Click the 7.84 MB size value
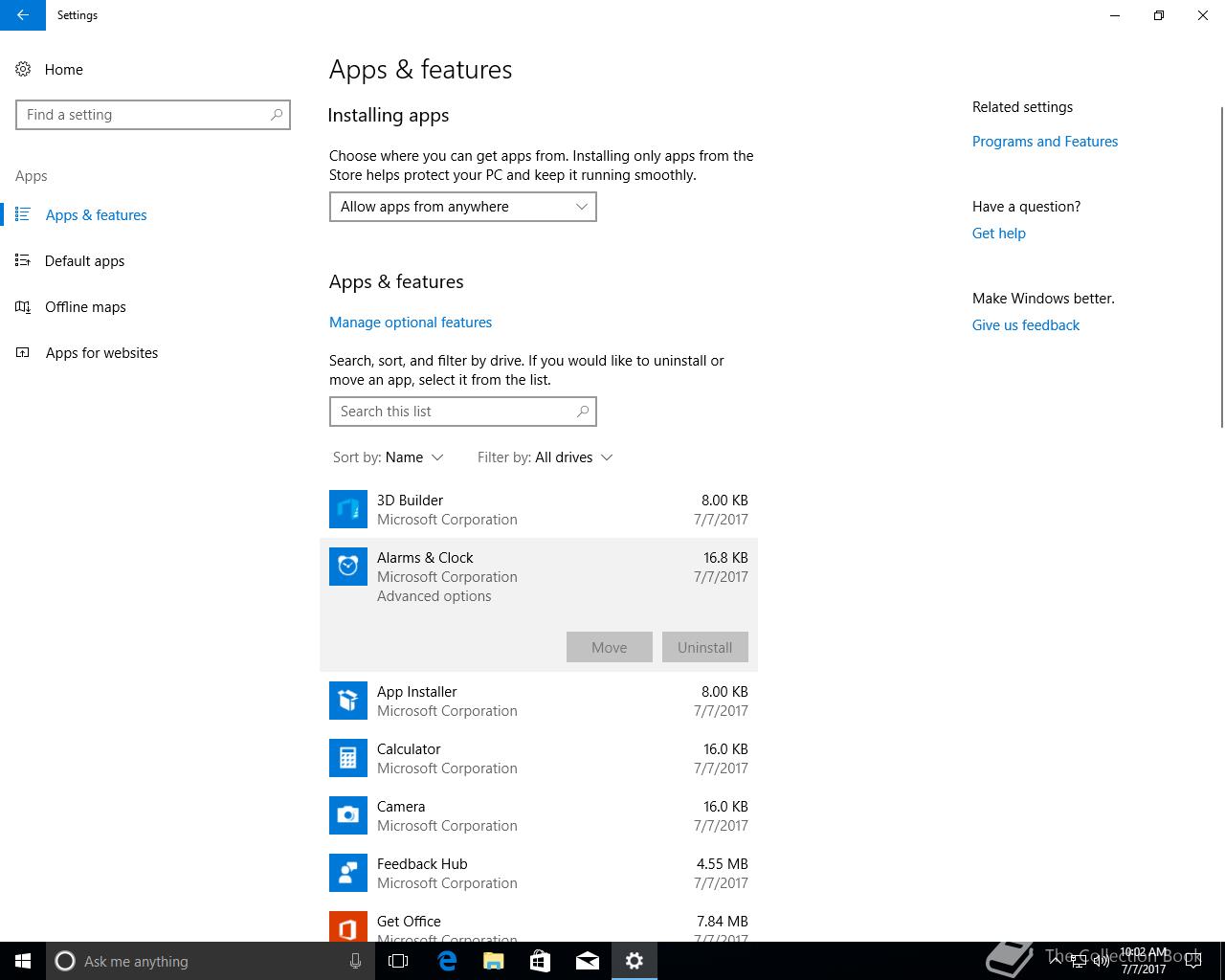The width and height of the screenshot is (1225, 980). tap(723, 922)
